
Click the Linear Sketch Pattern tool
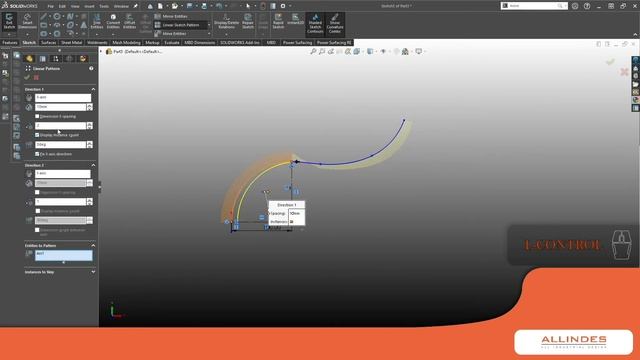pos(177,25)
